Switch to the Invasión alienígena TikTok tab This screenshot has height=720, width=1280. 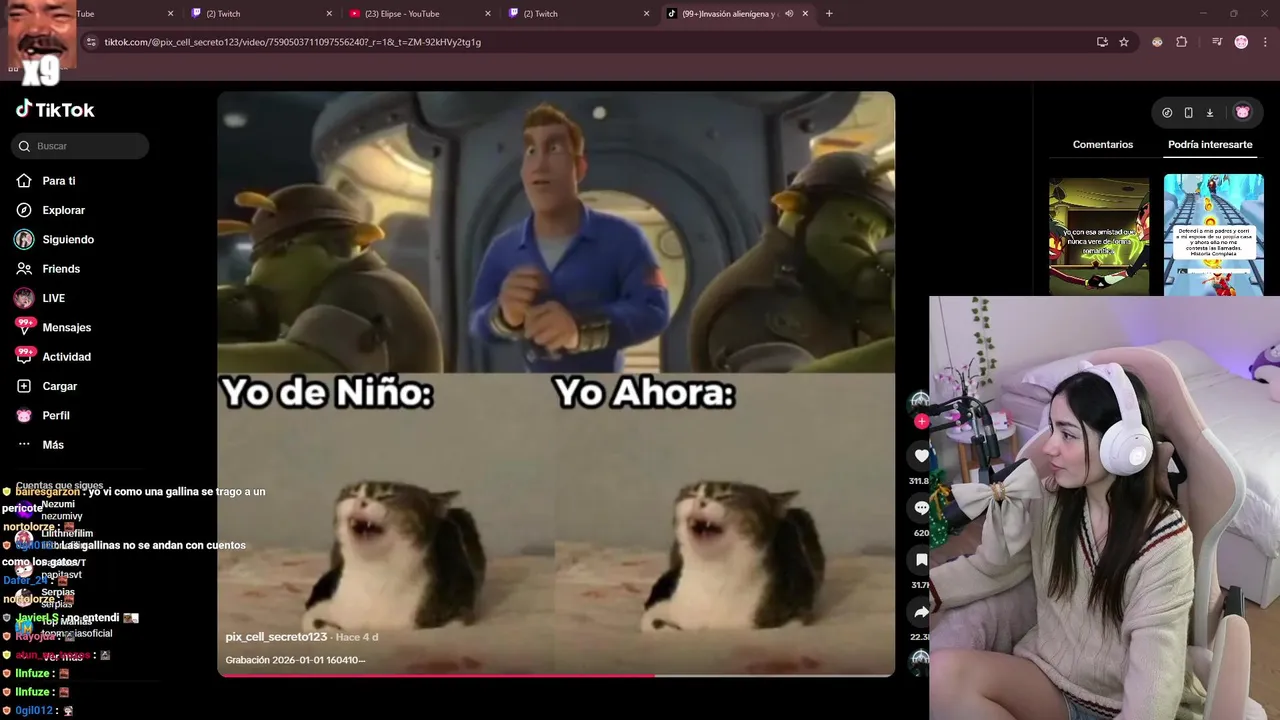(x=730, y=14)
